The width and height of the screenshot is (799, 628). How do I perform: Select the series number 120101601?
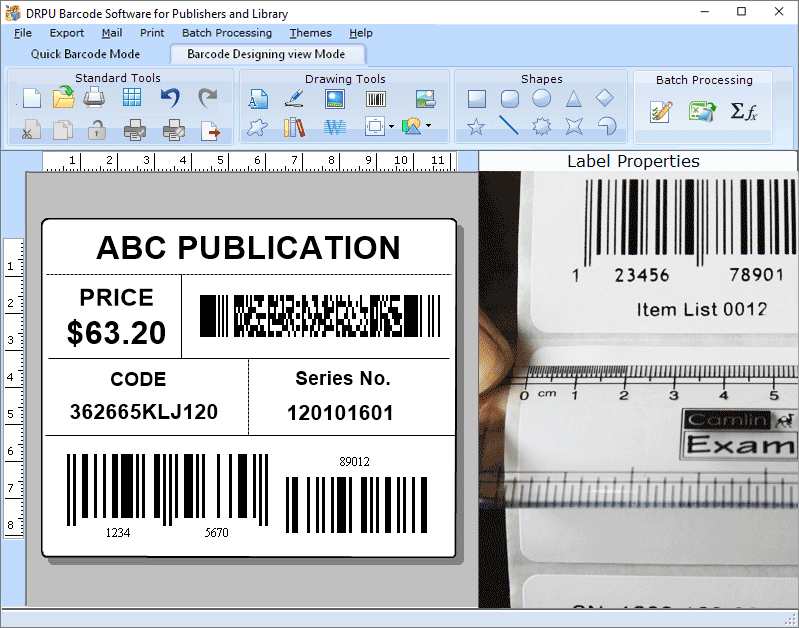(x=340, y=413)
